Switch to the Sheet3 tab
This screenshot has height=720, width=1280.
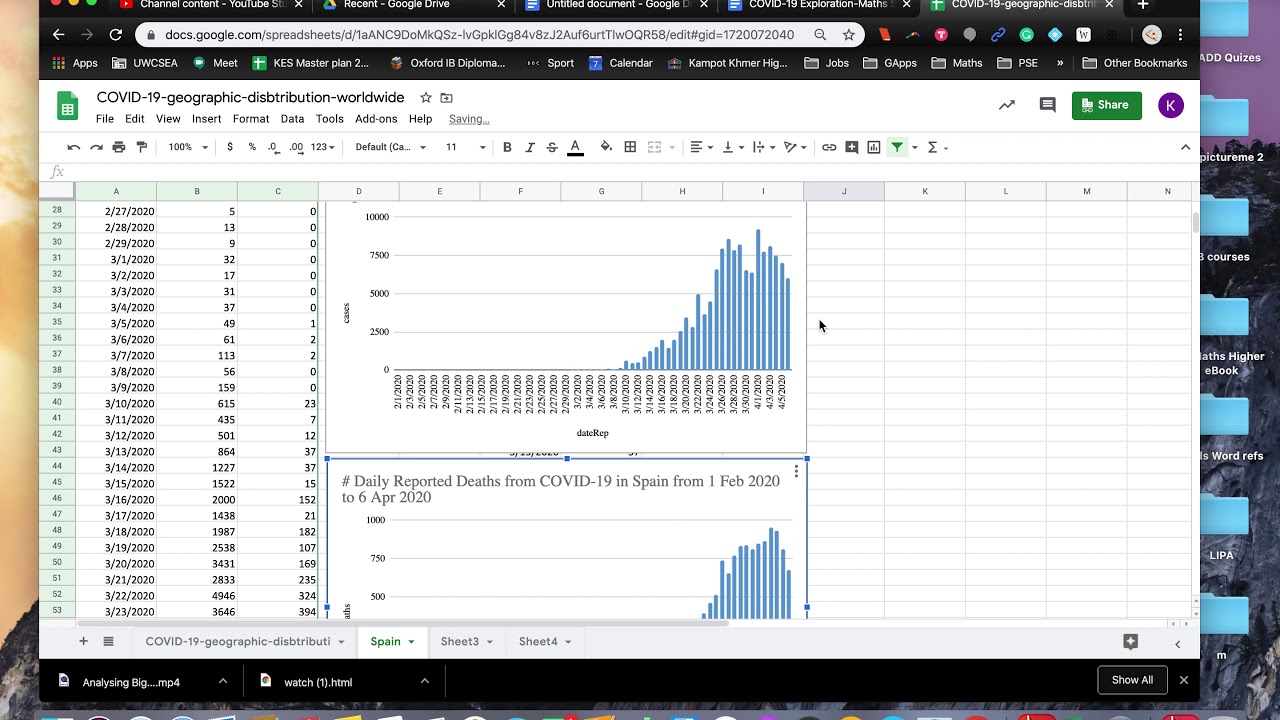pyautogui.click(x=460, y=642)
